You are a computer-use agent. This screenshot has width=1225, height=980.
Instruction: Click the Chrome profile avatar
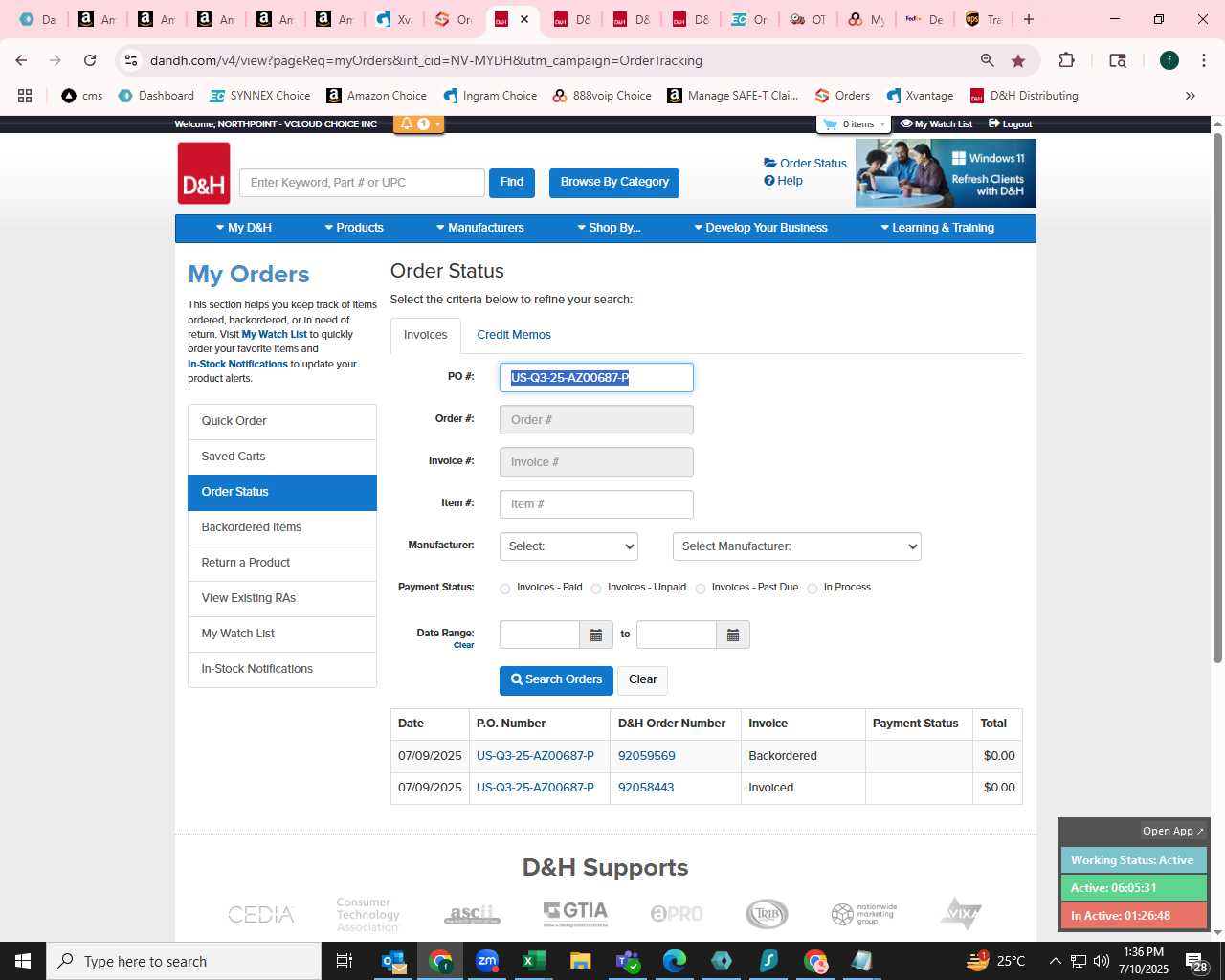pyautogui.click(x=1169, y=60)
